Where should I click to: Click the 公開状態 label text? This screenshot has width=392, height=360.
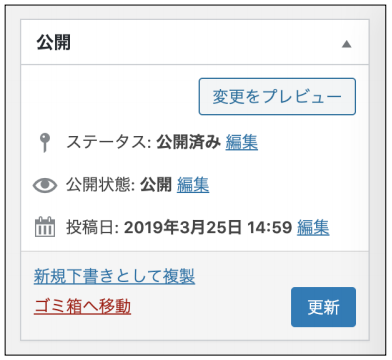pos(100,185)
